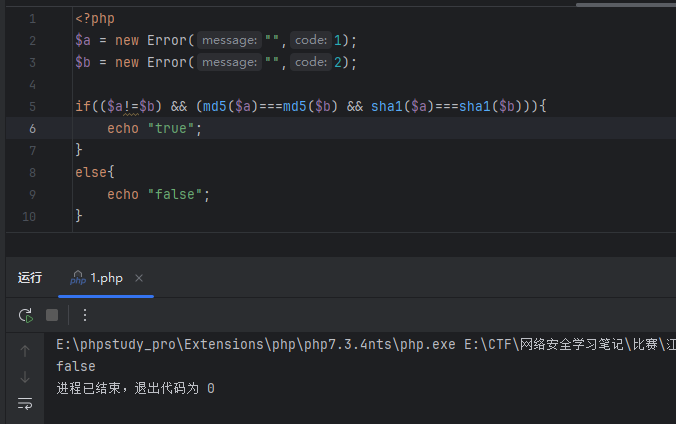
Task: Click the down arrow in console gutter
Action: 25,377
